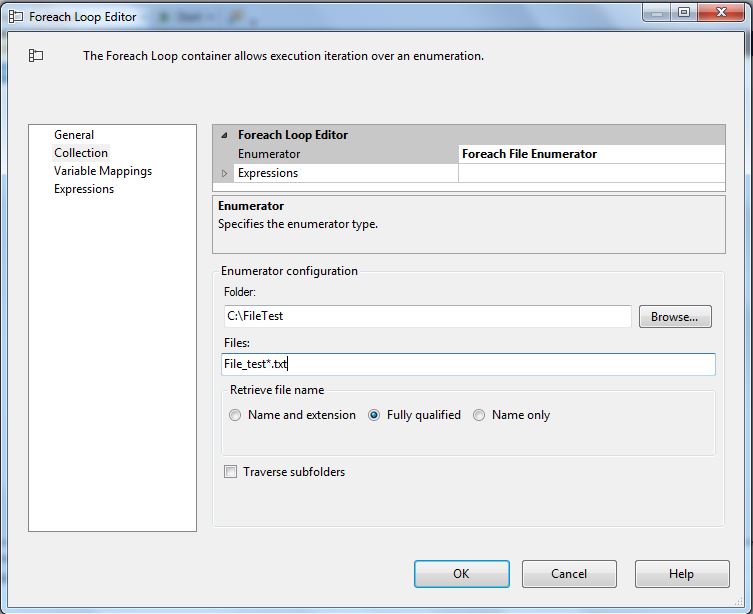The image size is (753, 614).
Task: Enable the Traverse subfolders checkbox
Action: click(231, 472)
